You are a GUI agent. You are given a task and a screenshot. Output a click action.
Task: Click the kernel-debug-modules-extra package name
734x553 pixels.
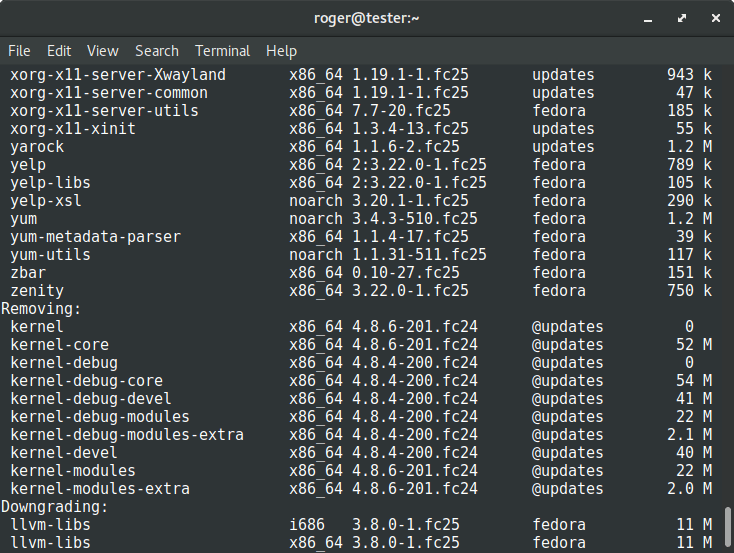127,435
